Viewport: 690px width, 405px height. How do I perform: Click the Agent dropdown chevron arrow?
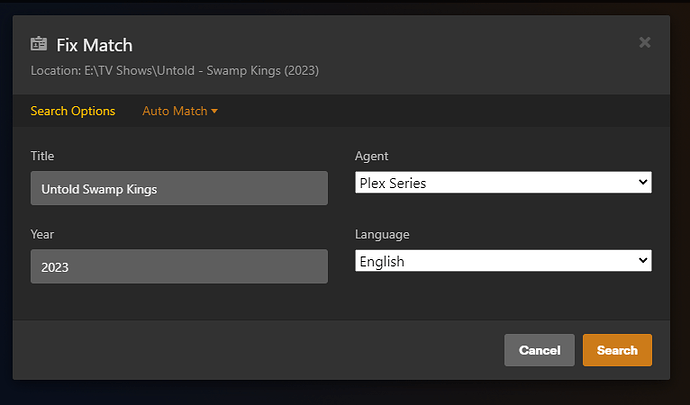click(x=643, y=182)
